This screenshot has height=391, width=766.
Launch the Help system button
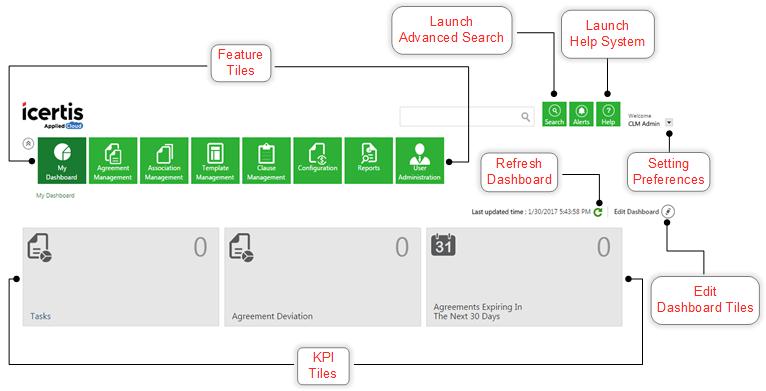608,114
